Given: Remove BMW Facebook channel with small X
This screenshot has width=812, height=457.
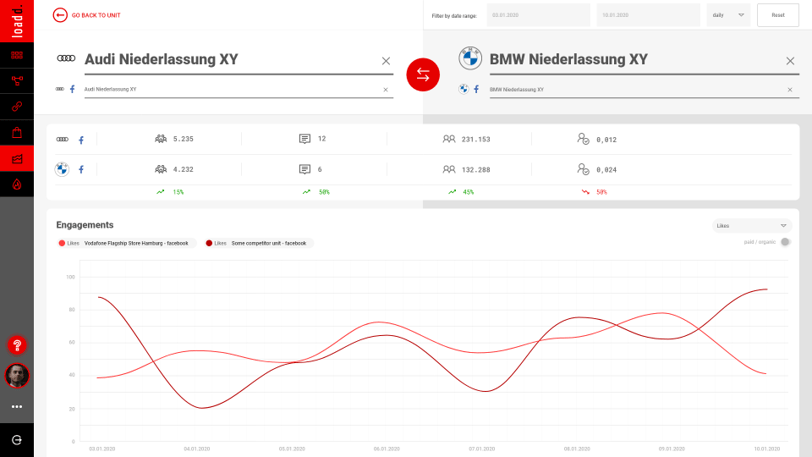Looking at the screenshot, I should pos(790,90).
